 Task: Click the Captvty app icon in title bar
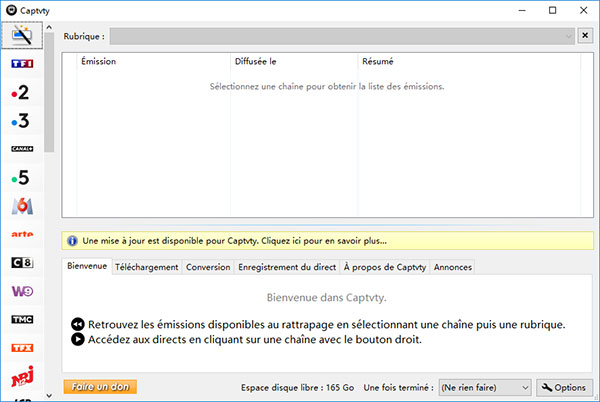click(x=11, y=10)
